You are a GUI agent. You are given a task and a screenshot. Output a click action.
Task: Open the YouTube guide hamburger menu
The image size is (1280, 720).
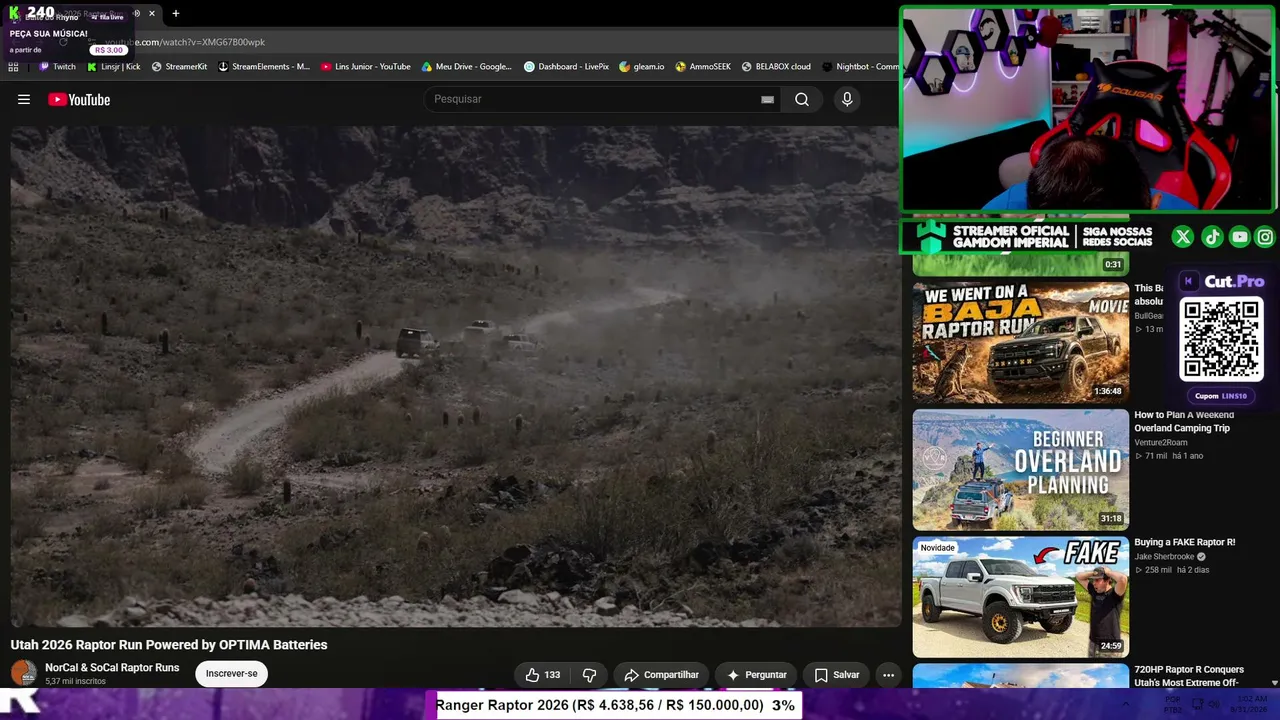coord(24,99)
